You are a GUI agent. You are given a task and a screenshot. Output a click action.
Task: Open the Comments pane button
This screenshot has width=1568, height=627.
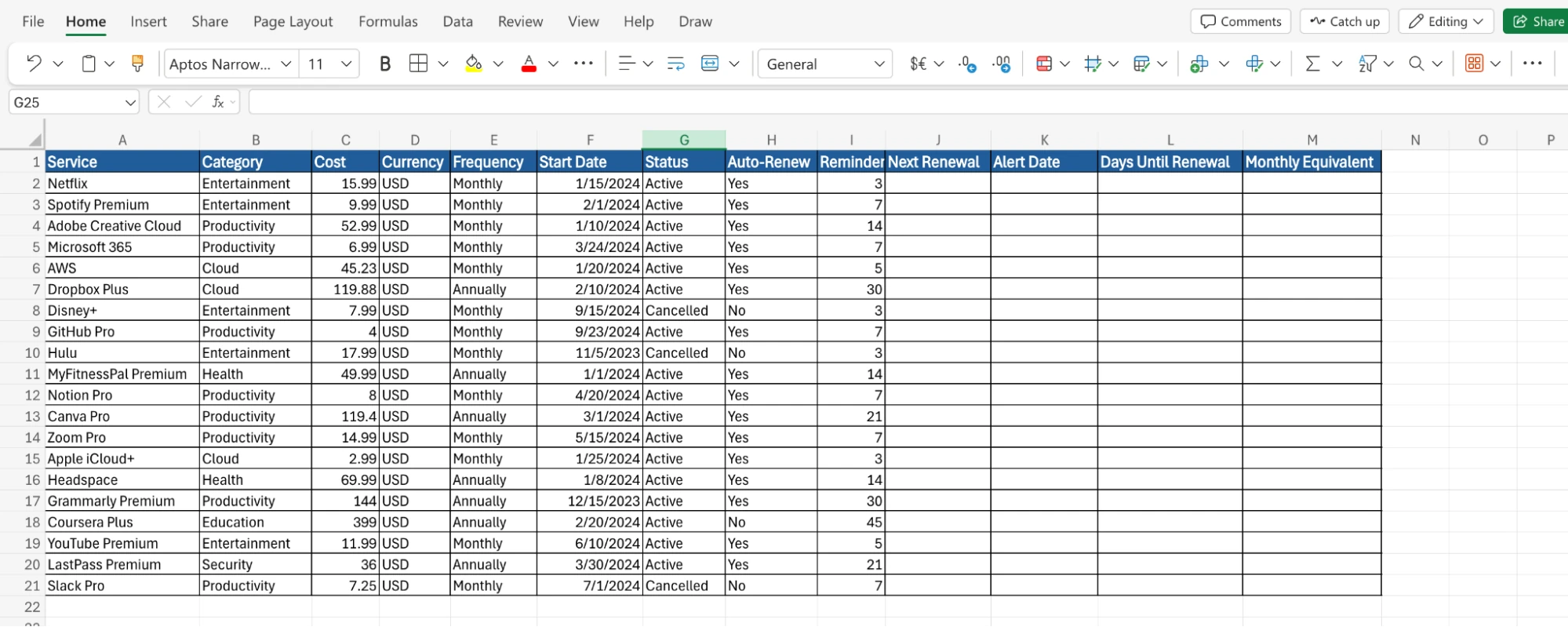[1240, 21]
